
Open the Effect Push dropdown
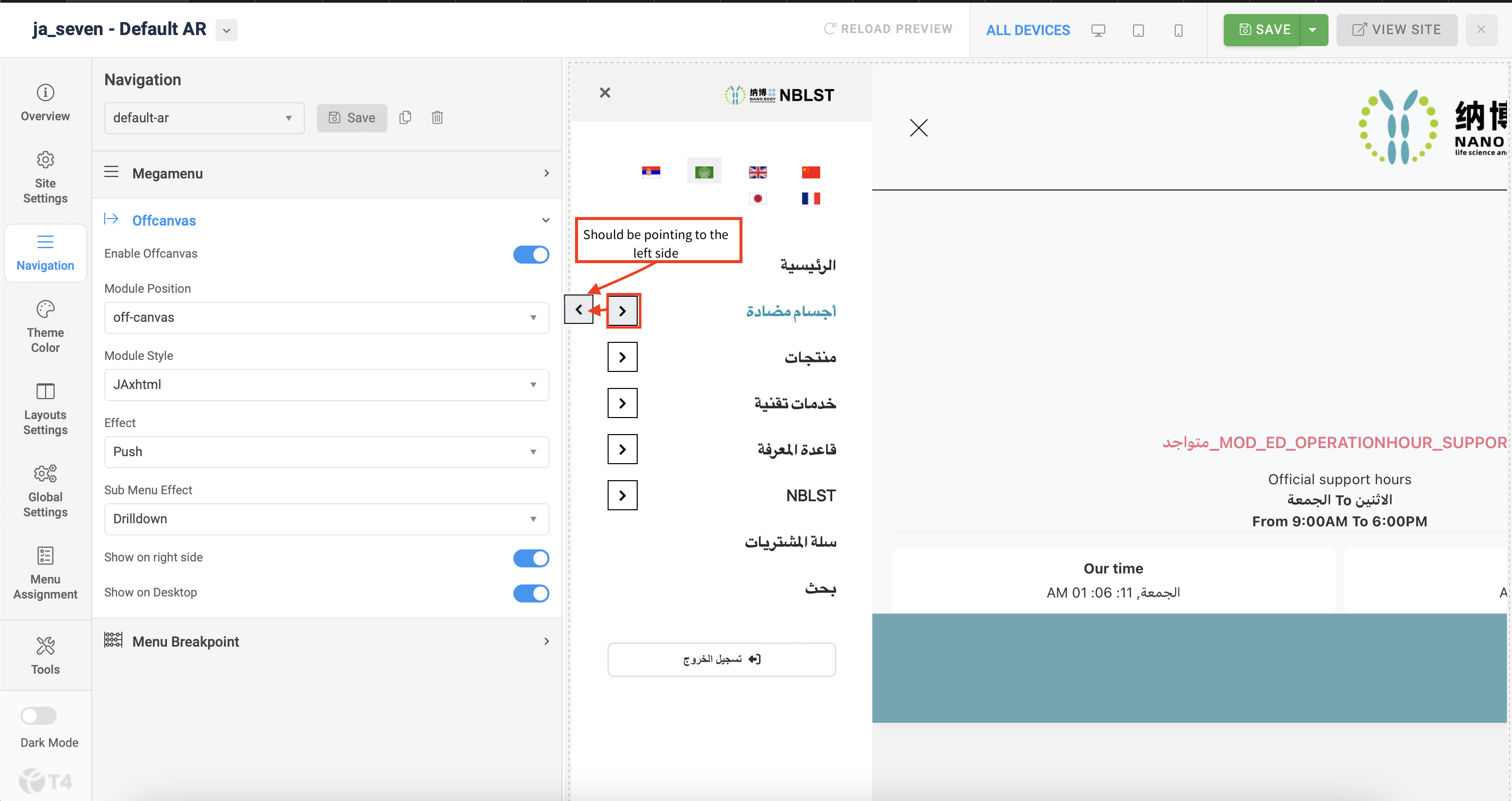pos(326,452)
